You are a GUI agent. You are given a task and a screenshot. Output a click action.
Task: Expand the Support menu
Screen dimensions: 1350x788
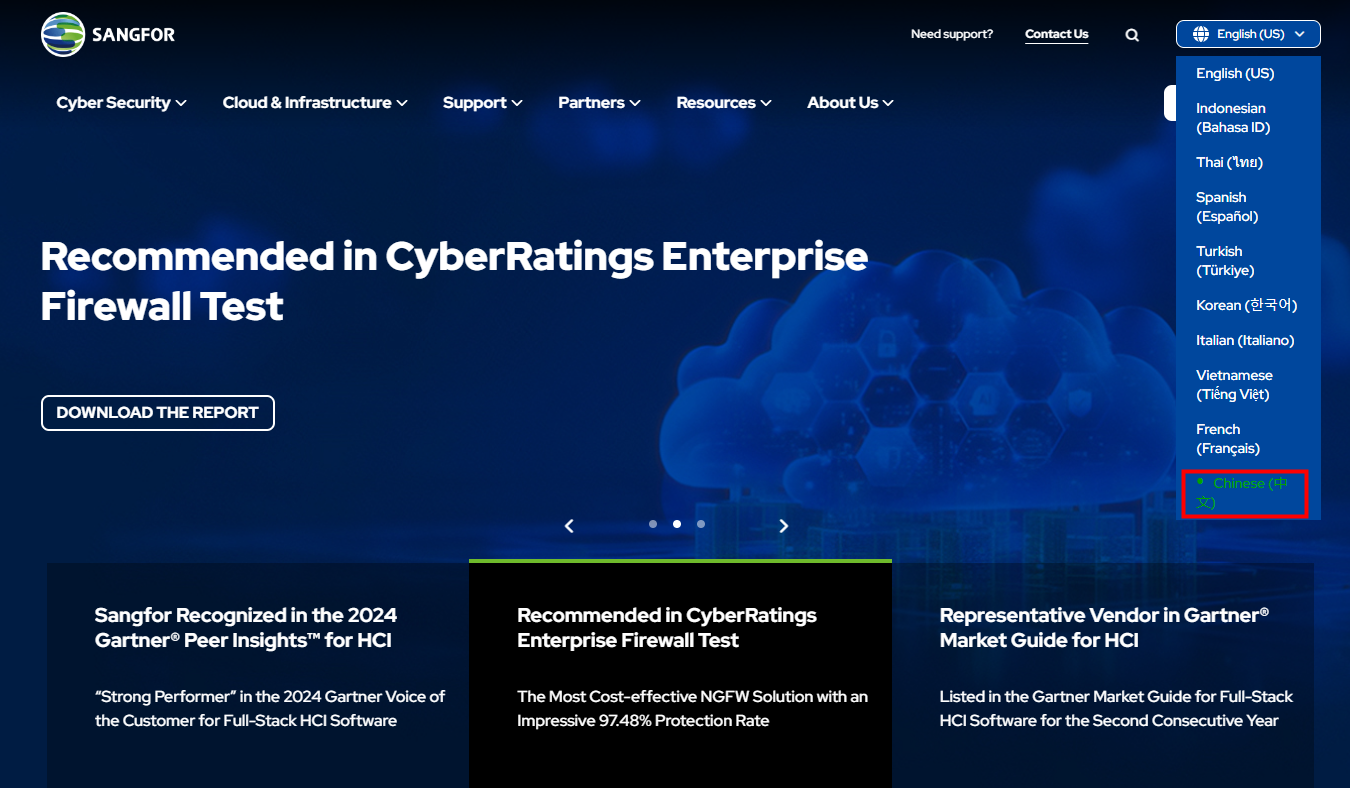pos(483,102)
